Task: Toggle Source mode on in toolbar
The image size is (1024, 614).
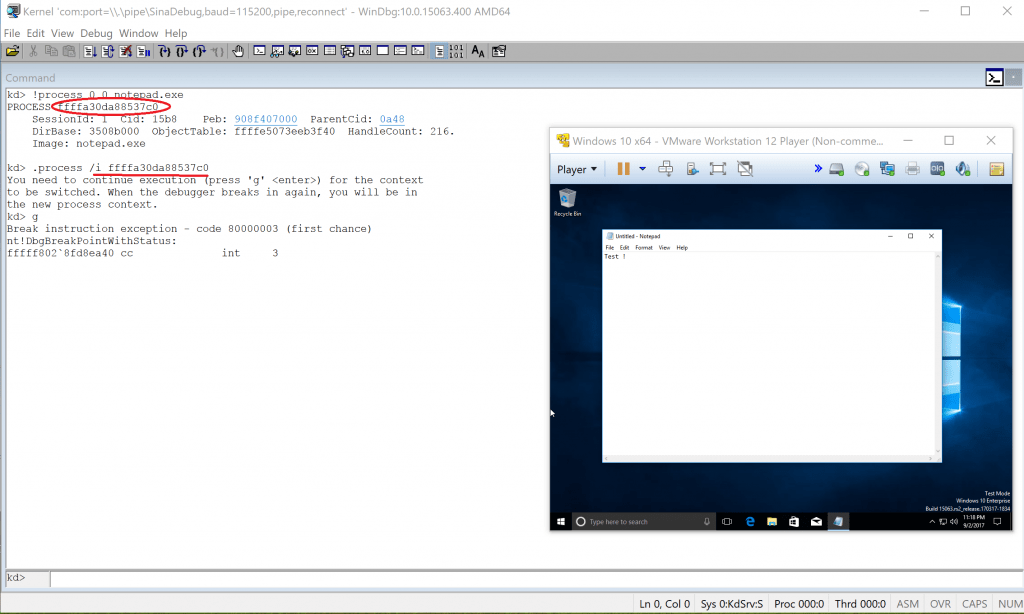Action: tap(440, 51)
